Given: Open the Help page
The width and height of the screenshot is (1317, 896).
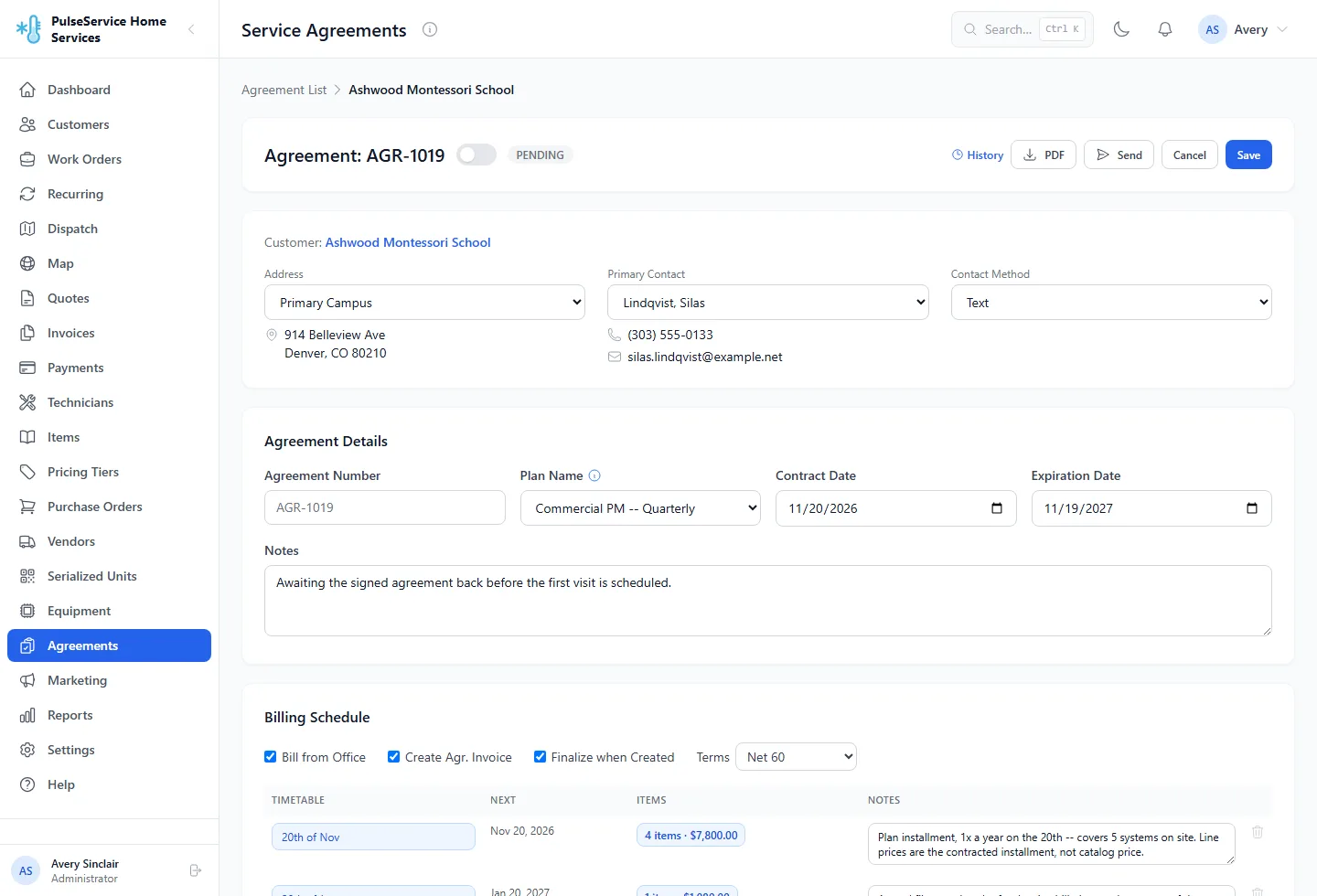Looking at the screenshot, I should (x=109, y=784).
